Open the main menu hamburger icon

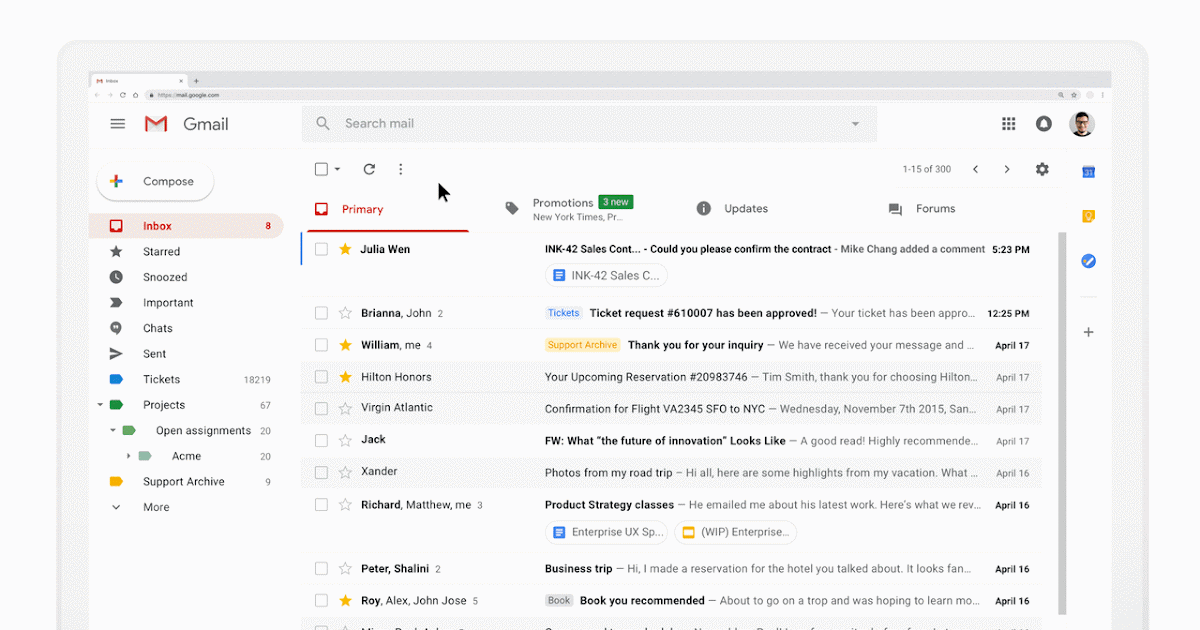click(118, 124)
